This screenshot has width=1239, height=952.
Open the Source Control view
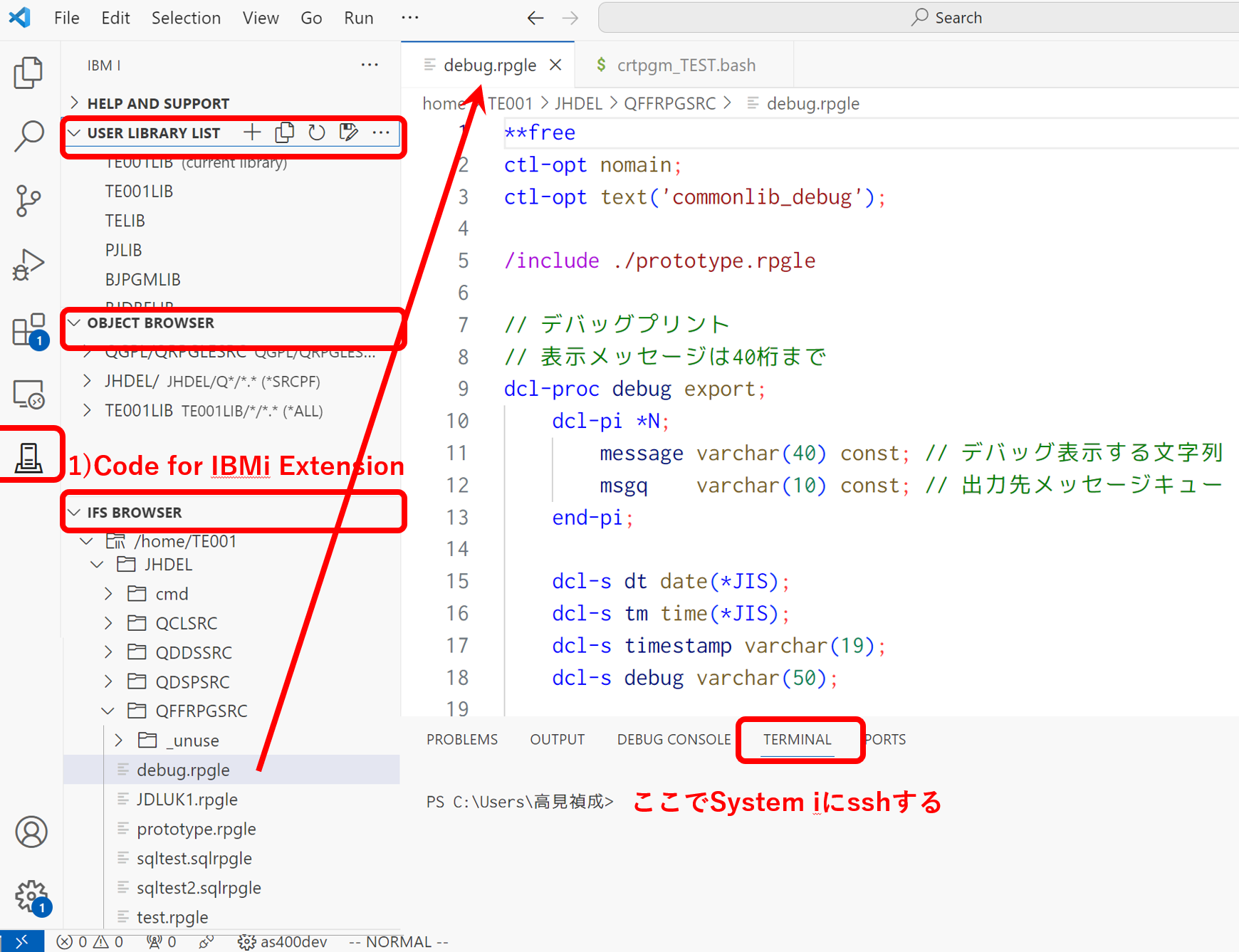point(28,201)
